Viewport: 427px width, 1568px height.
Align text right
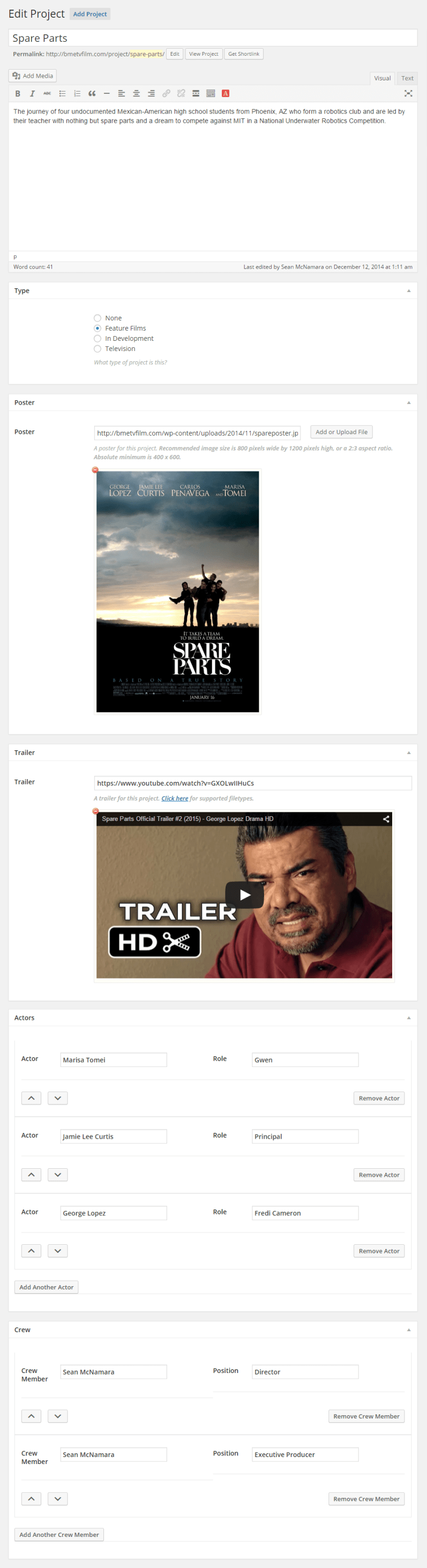pos(151,94)
